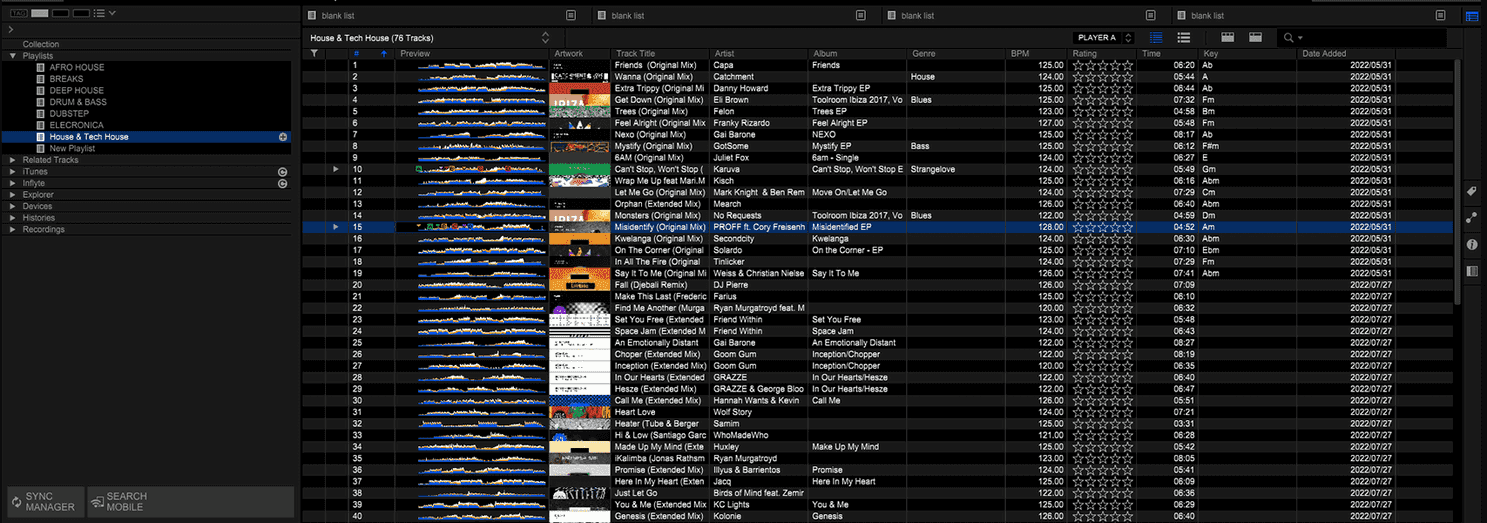Click the track list vertical scrollbar
The height and width of the screenshot is (523, 1487).
[x=1458, y=180]
